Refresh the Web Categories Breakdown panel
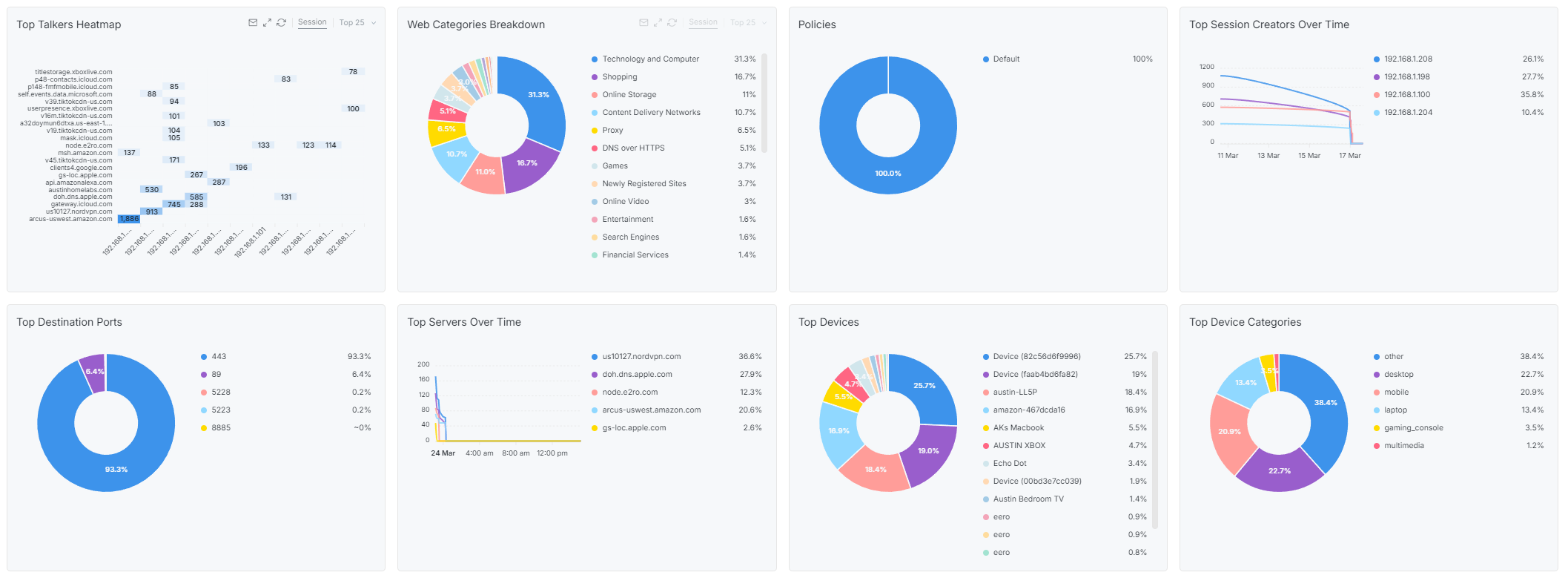Screen dimensions: 1568x578 point(672,23)
